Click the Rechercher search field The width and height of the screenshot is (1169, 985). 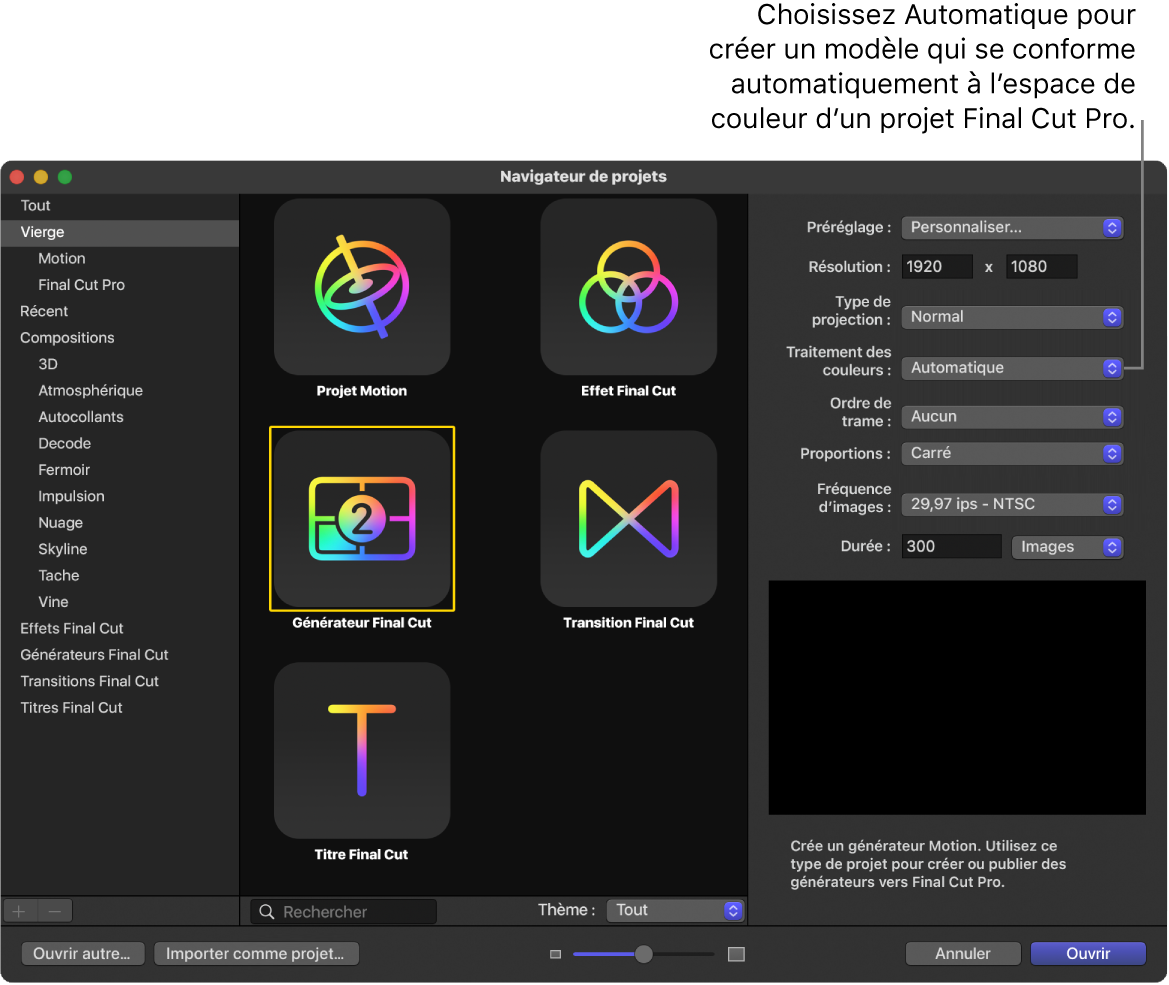(354, 912)
